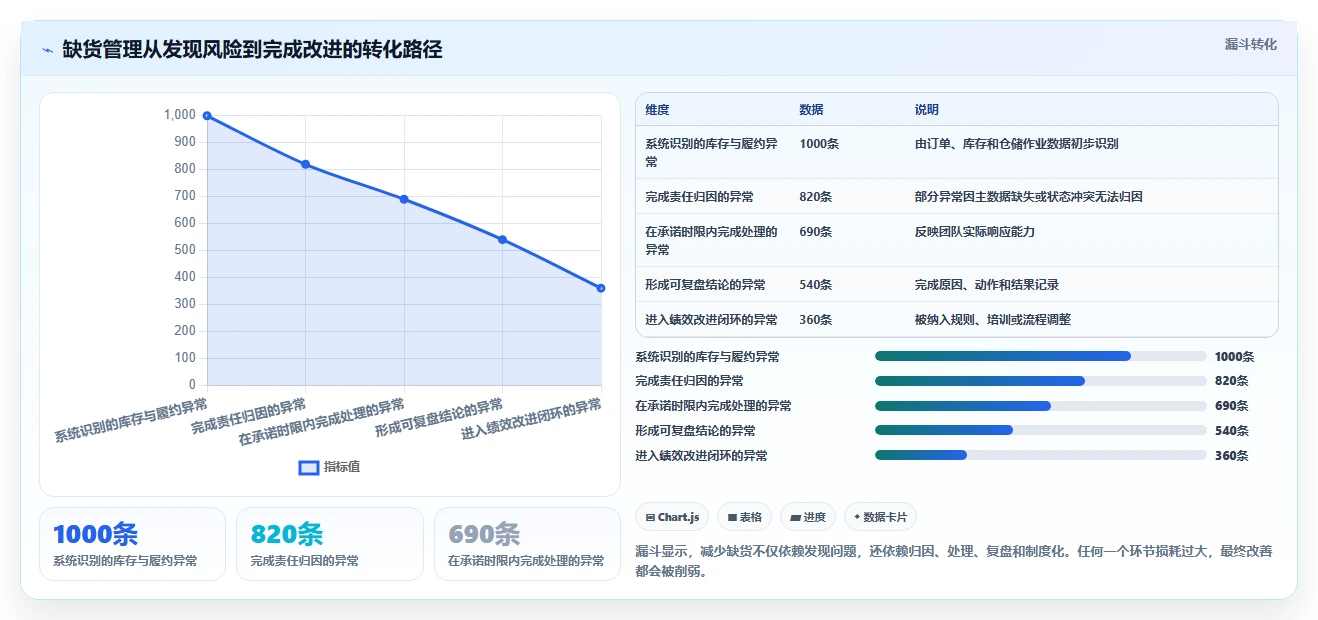The image size is (1318, 620).
Task: Select the 进度 tag chip
Action: click(807, 517)
